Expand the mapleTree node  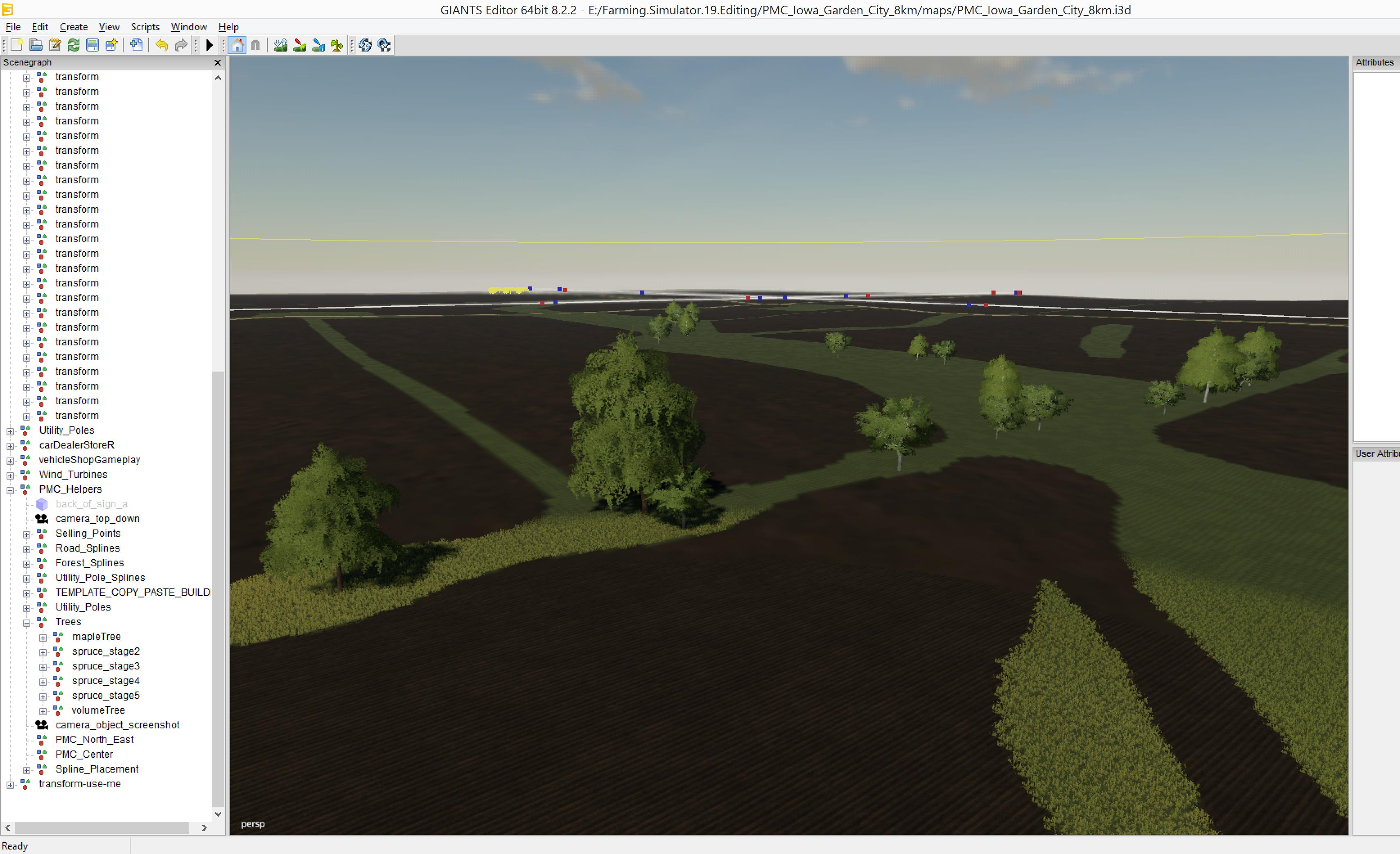[43, 638]
